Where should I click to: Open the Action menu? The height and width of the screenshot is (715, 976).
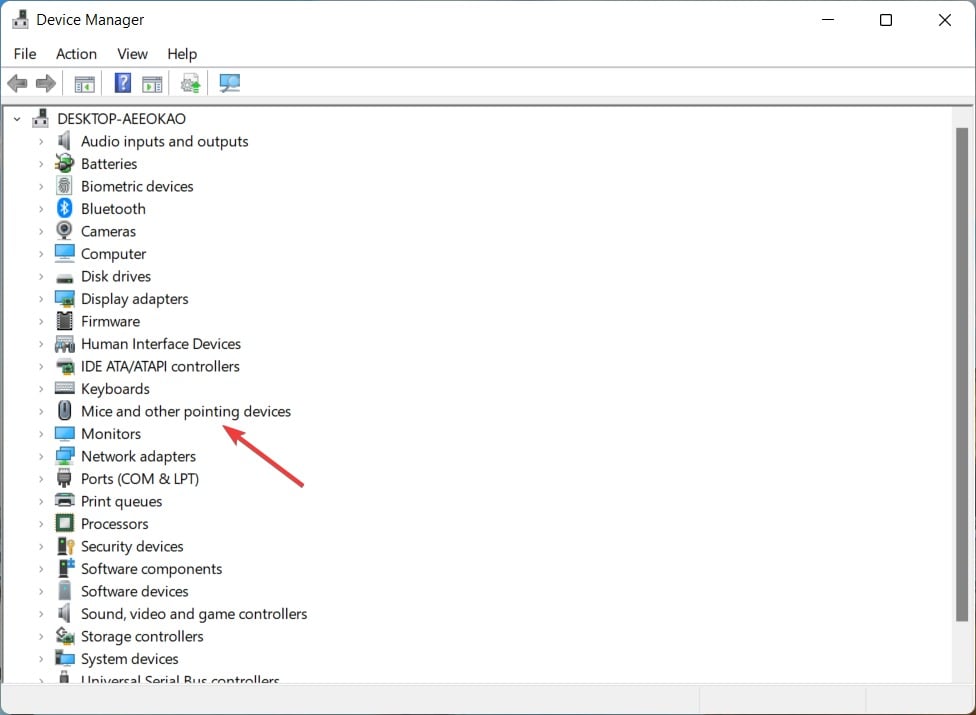click(x=76, y=54)
